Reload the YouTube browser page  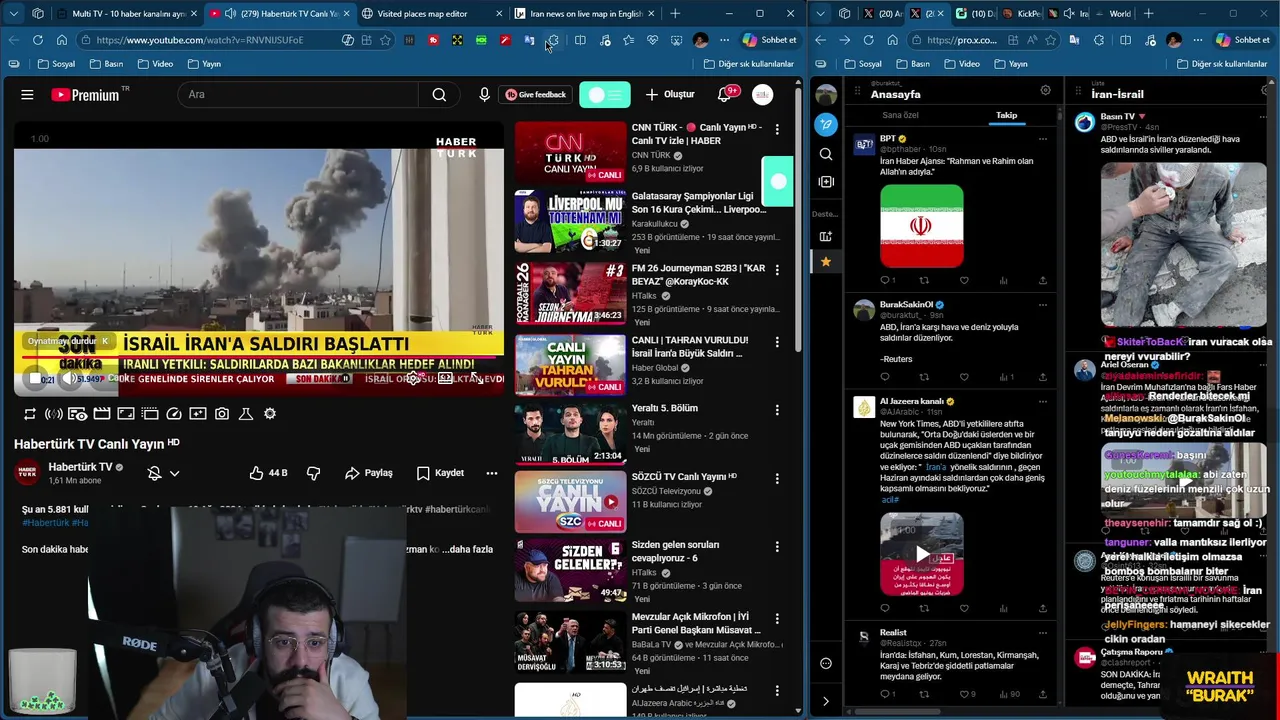click(x=38, y=40)
